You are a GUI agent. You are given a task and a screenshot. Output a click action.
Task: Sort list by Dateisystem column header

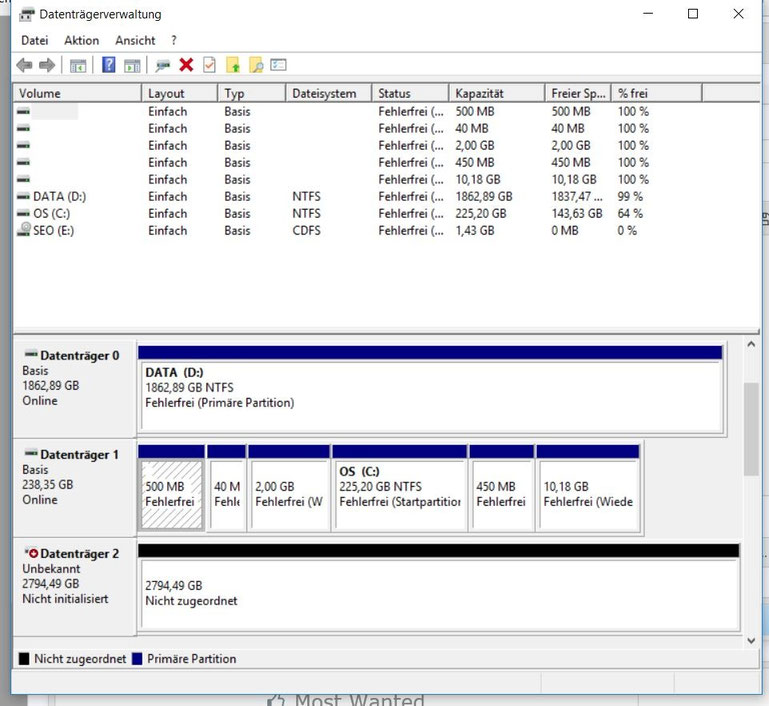point(324,93)
